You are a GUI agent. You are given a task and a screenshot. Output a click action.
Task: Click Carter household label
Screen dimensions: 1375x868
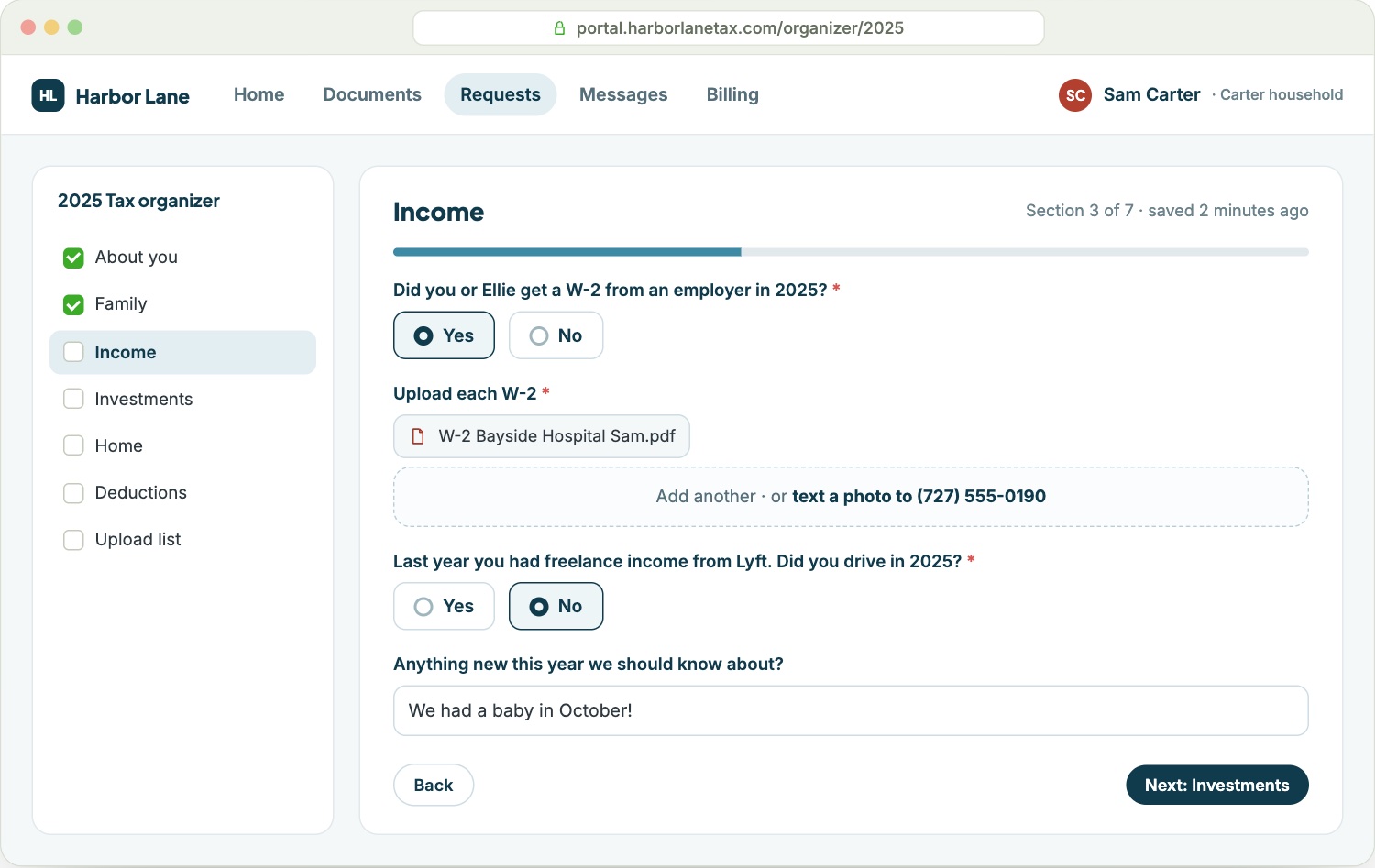pyautogui.click(x=1281, y=95)
